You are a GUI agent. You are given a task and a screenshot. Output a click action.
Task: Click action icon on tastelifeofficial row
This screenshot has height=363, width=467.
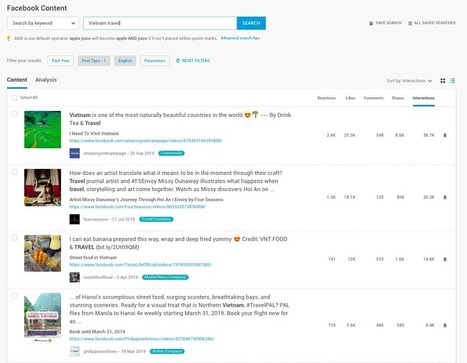click(x=445, y=259)
